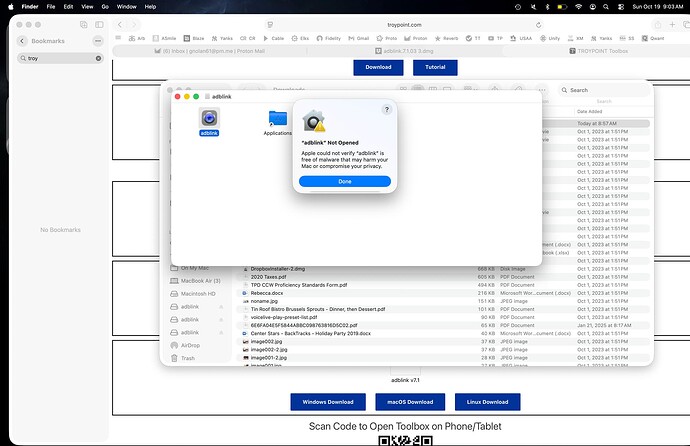This screenshot has width=690, height=446.
Task: Click Done in the adblink Not Opened dialog
Action: pos(345,181)
